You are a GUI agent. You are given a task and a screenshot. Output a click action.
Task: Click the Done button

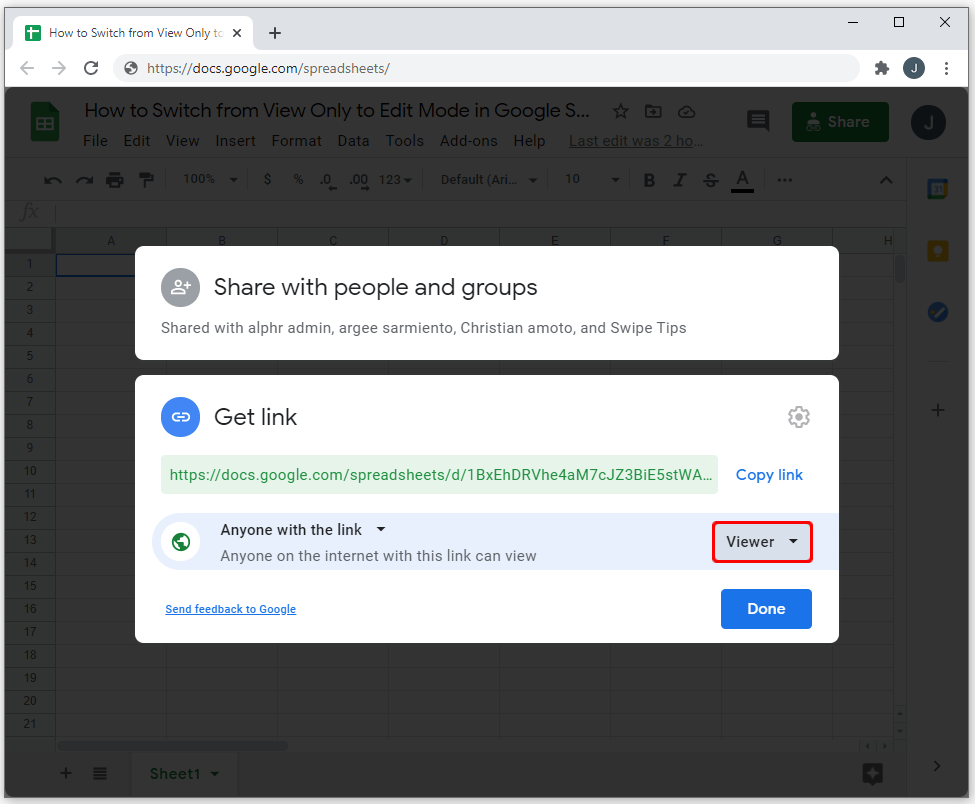(766, 609)
